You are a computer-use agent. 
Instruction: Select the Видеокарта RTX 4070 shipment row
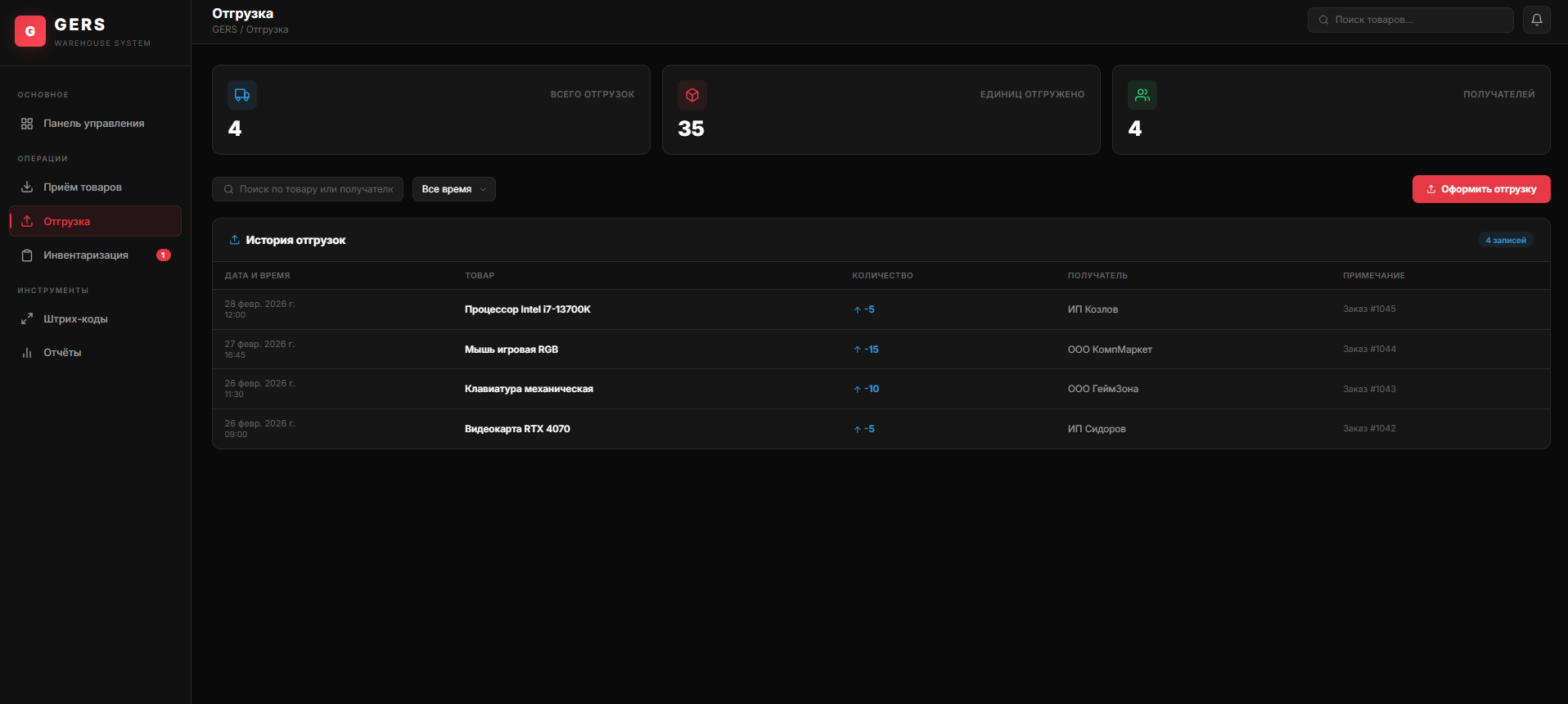coord(517,429)
